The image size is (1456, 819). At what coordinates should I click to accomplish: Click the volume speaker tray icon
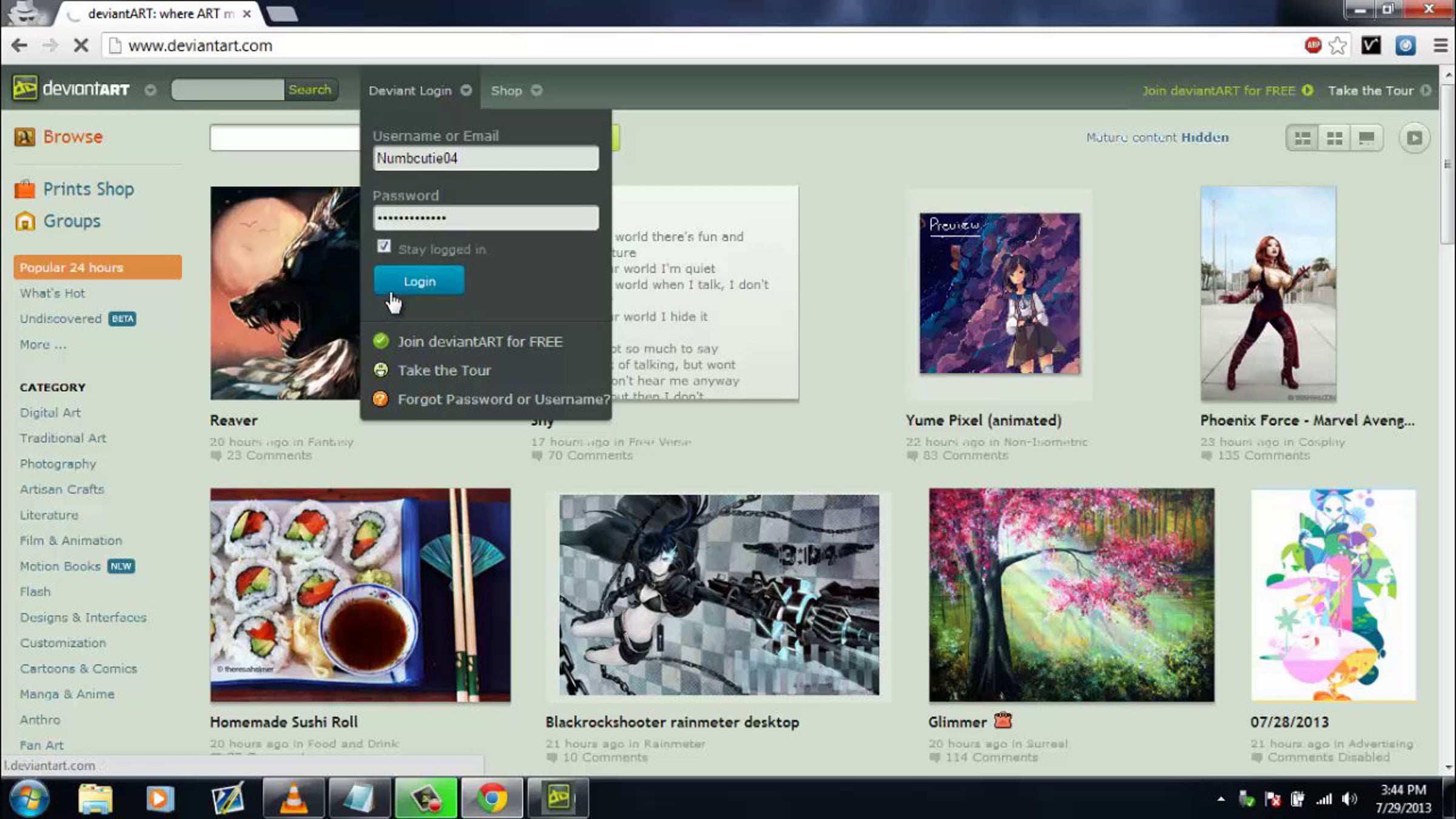[1349, 800]
